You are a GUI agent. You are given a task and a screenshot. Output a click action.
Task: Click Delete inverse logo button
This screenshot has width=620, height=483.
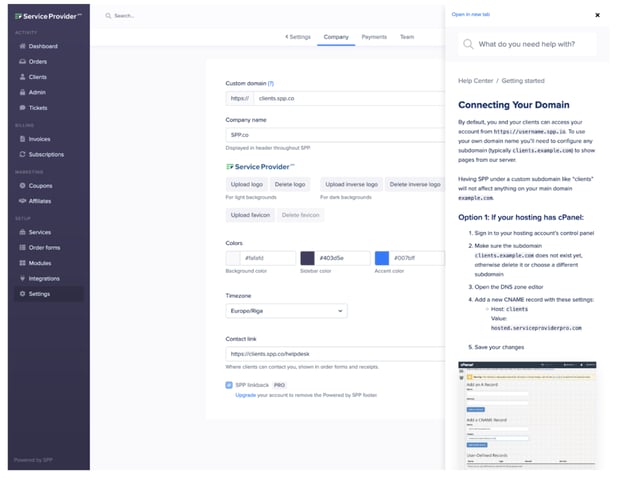pos(415,185)
